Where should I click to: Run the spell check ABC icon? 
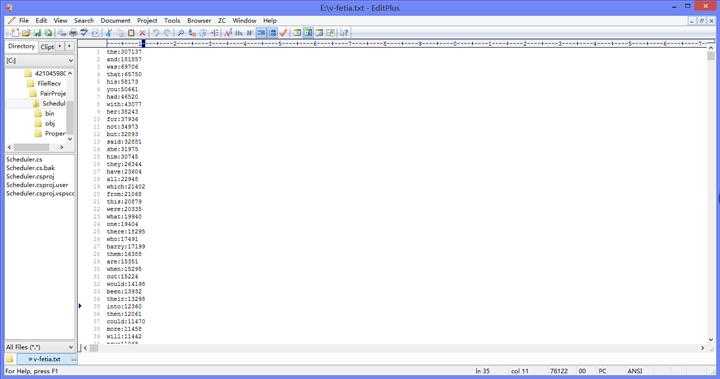tap(84, 33)
